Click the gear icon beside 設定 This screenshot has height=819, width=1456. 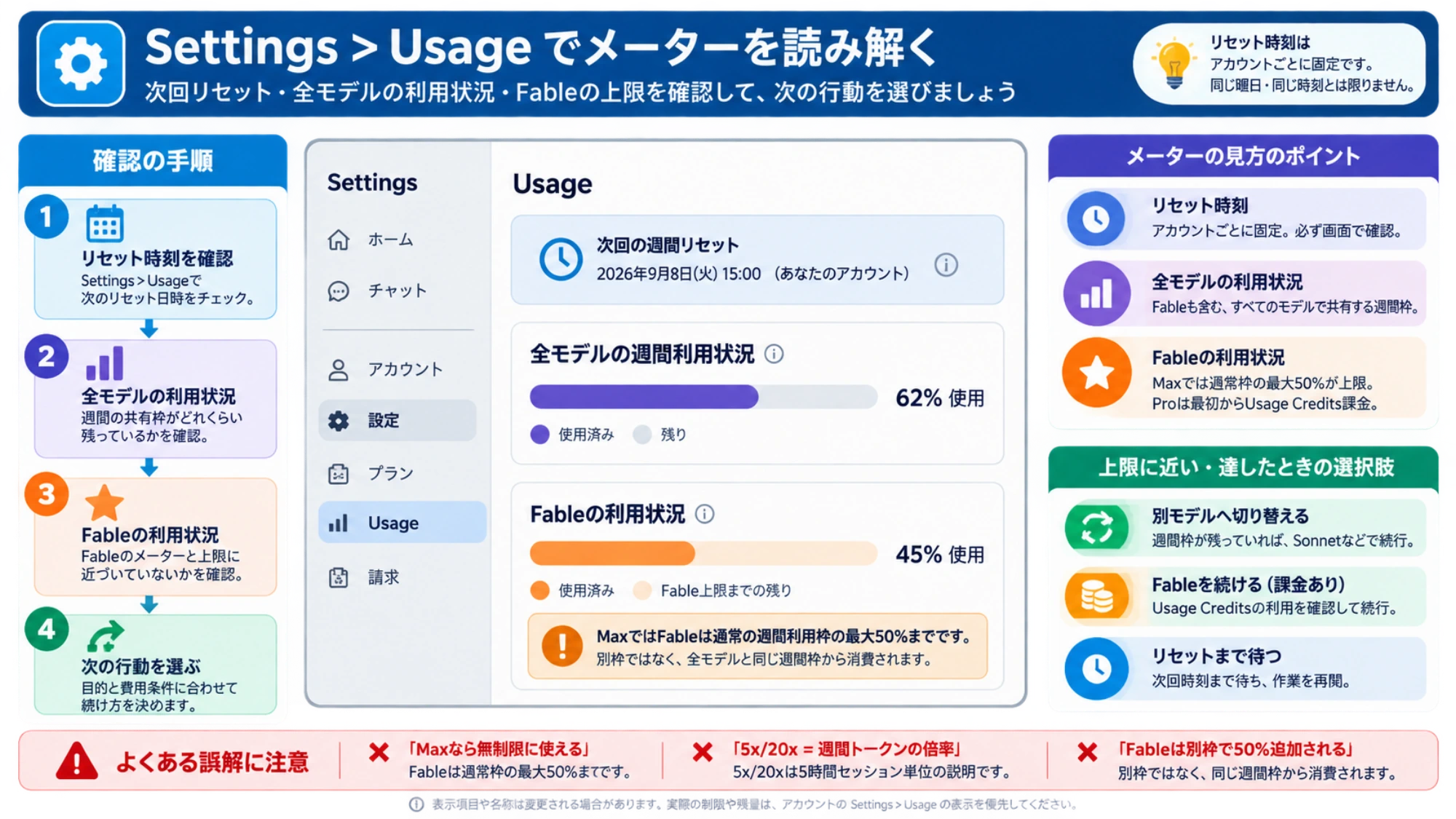(339, 421)
